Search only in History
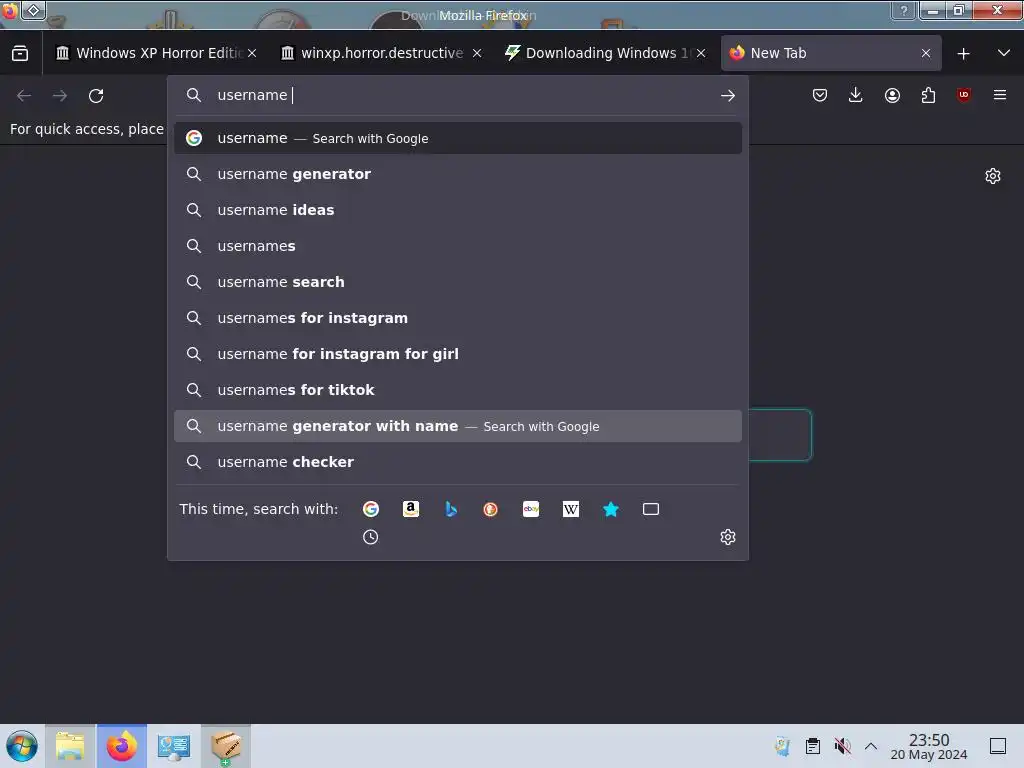Image resolution: width=1024 pixels, height=768 pixels. tap(371, 537)
